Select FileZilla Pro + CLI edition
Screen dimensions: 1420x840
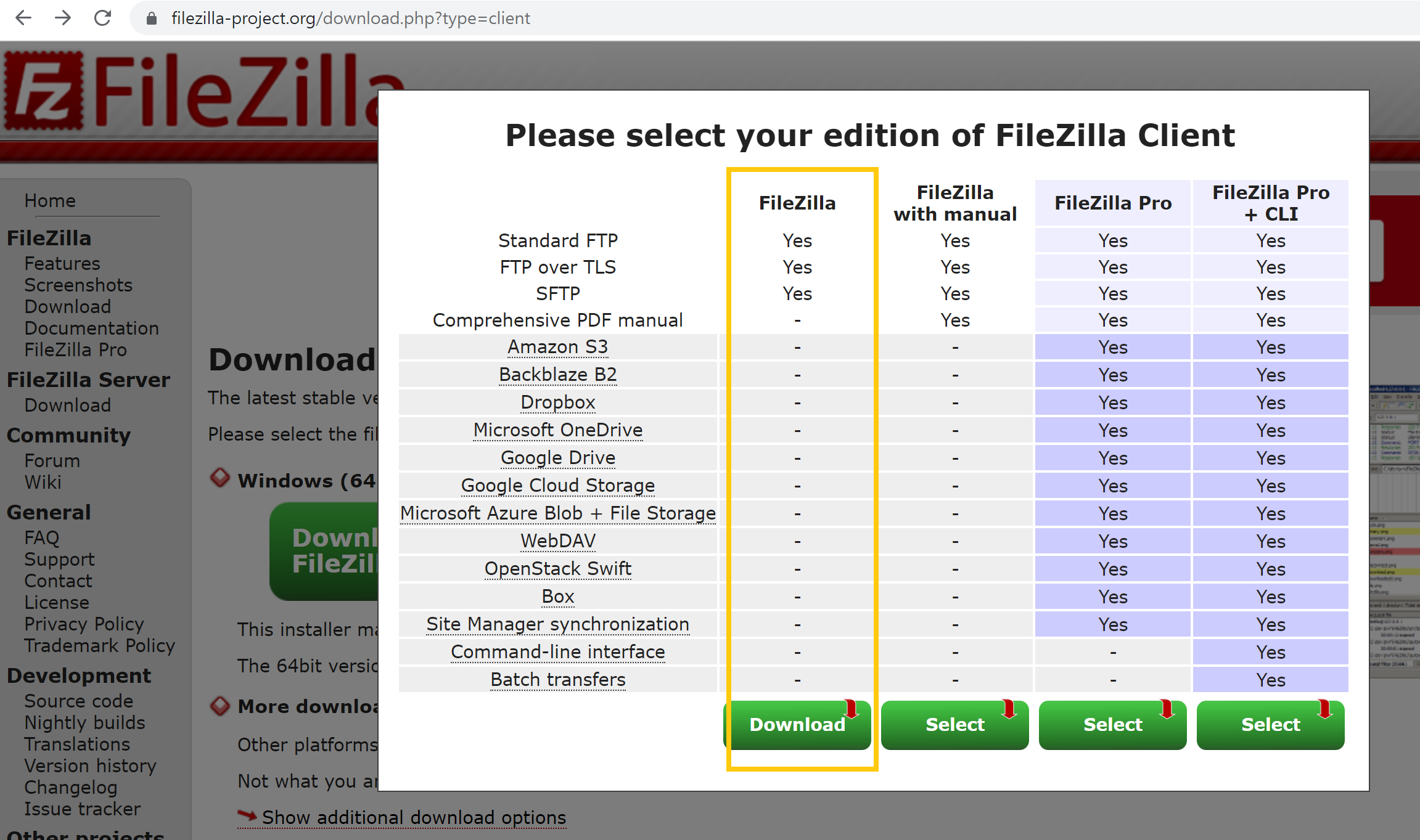point(1270,725)
